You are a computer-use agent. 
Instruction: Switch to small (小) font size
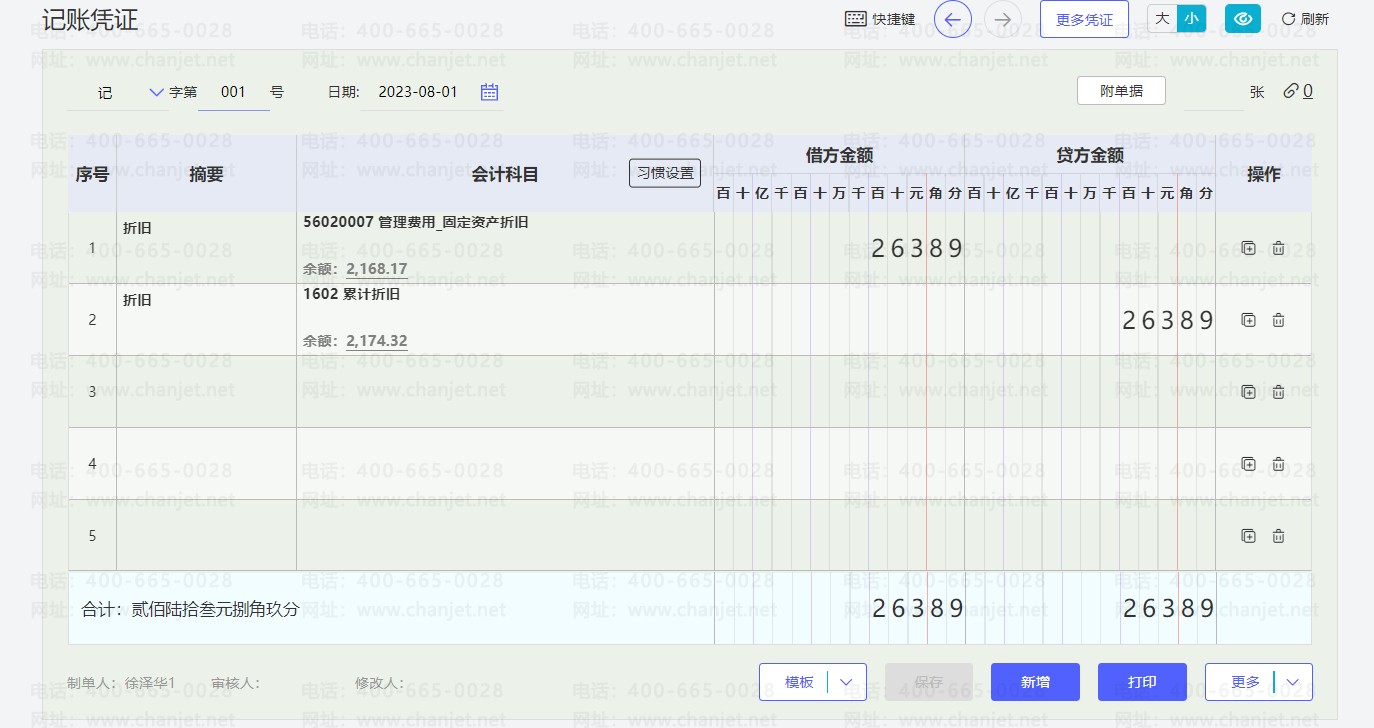coord(1191,19)
